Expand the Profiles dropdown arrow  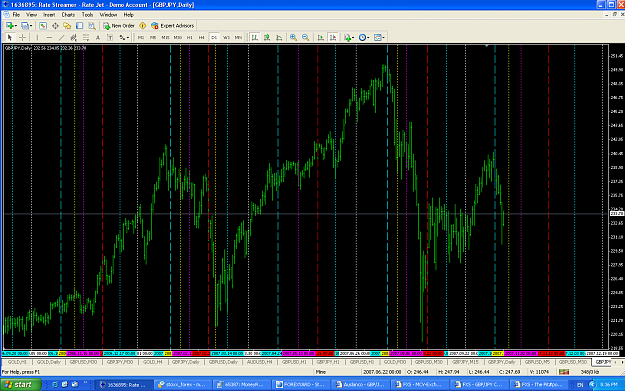pos(31,26)
